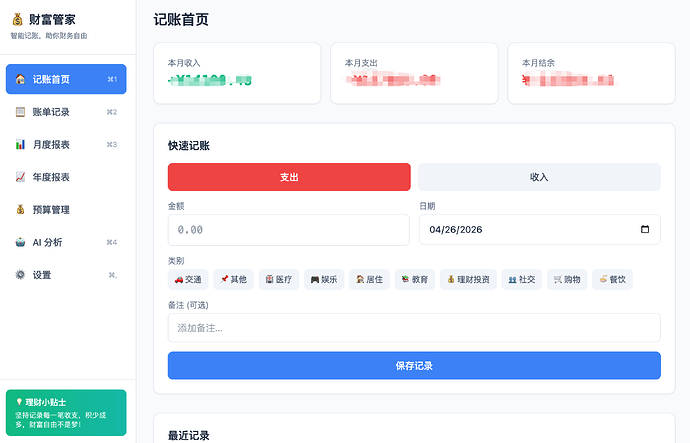Image resolution: width=690 pixels, height=443 pixels.
Task: Click the 快速记账 section heading
Action: pyautogui.click(x=189, y=146)
